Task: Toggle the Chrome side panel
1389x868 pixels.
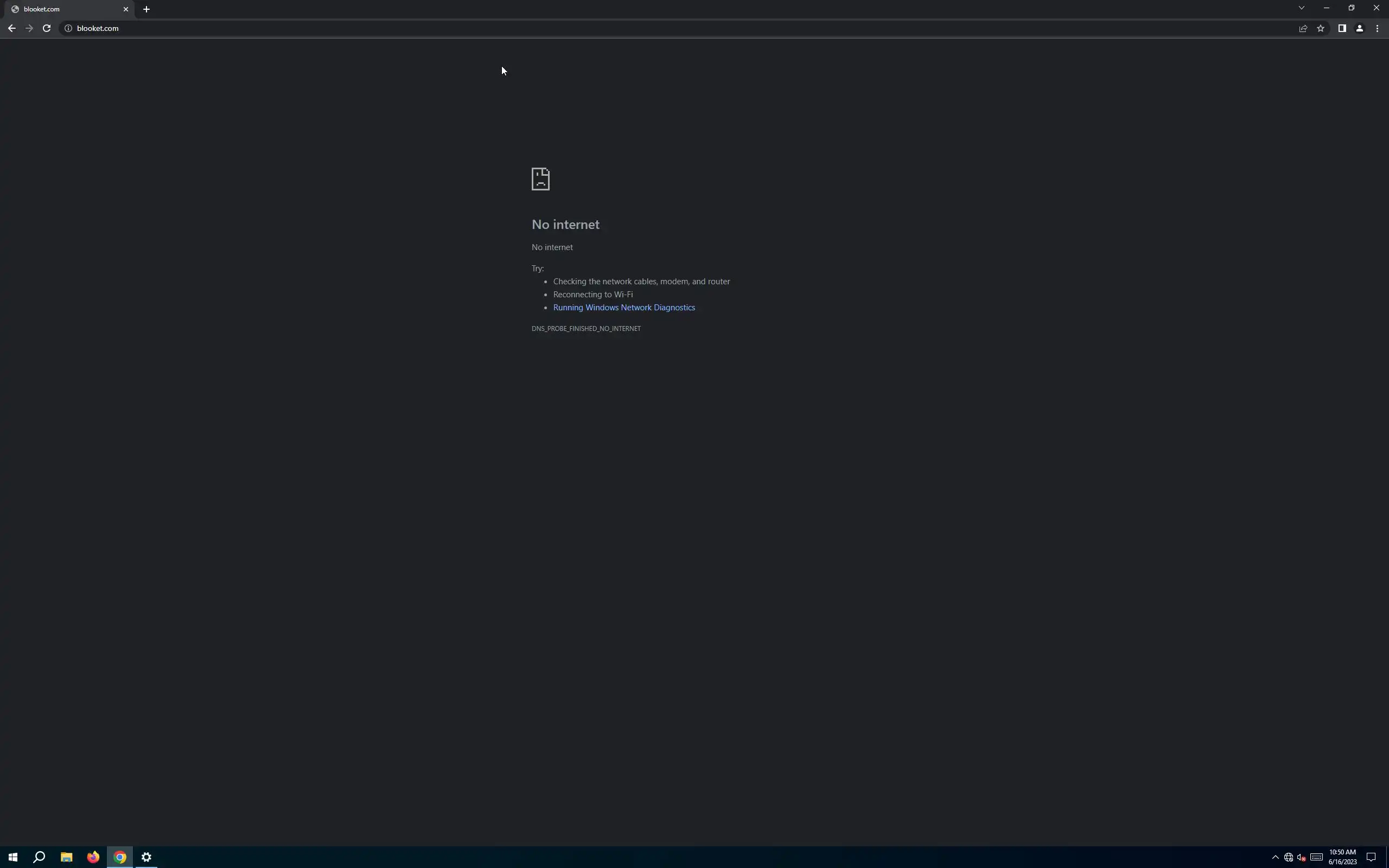Action: 1342,28
